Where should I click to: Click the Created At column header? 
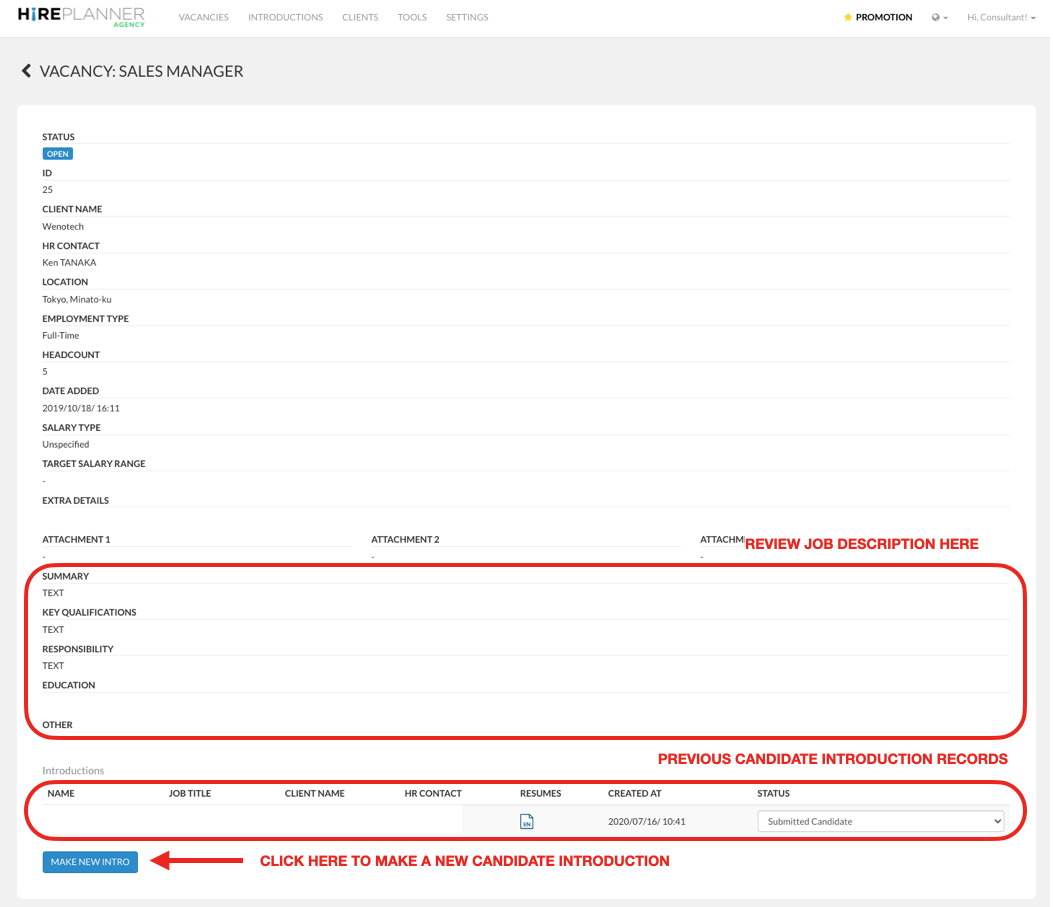[x=634, y=793]
